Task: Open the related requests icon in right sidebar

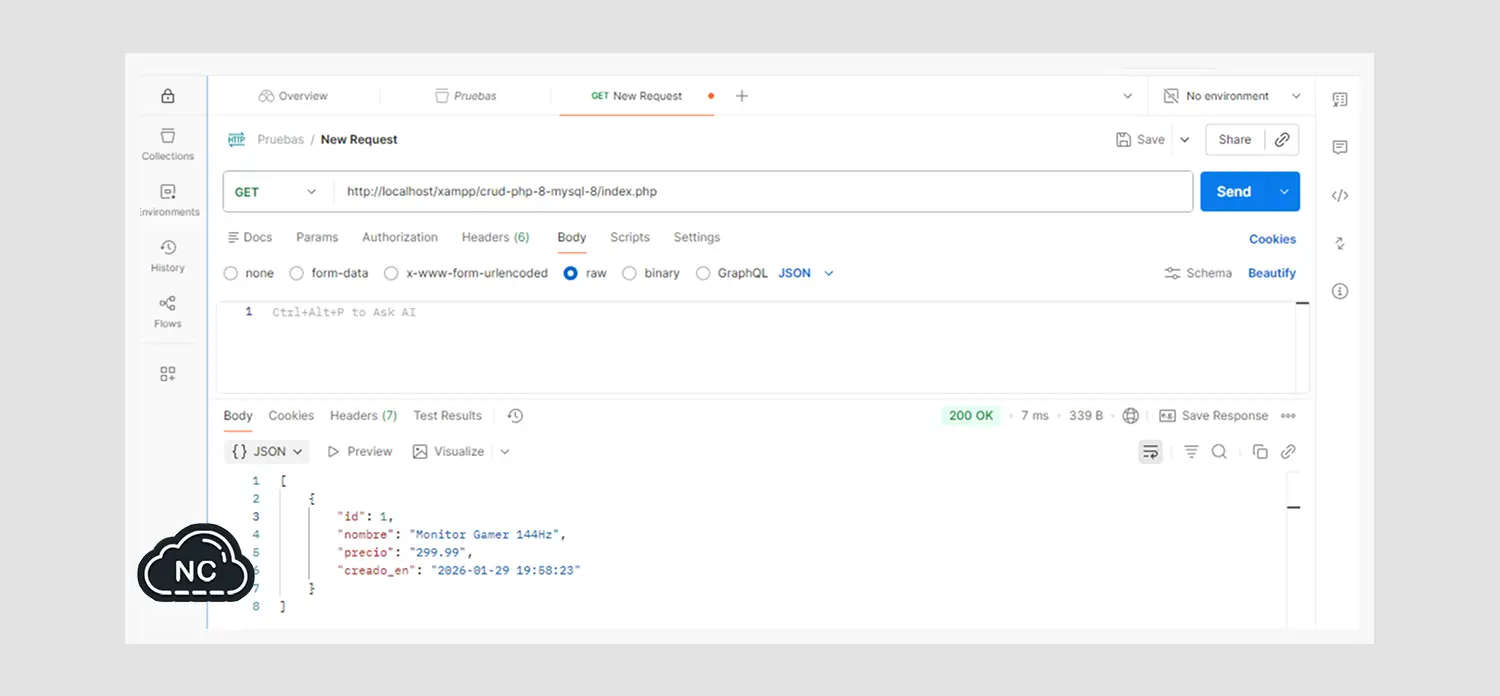Action: 1340,243
